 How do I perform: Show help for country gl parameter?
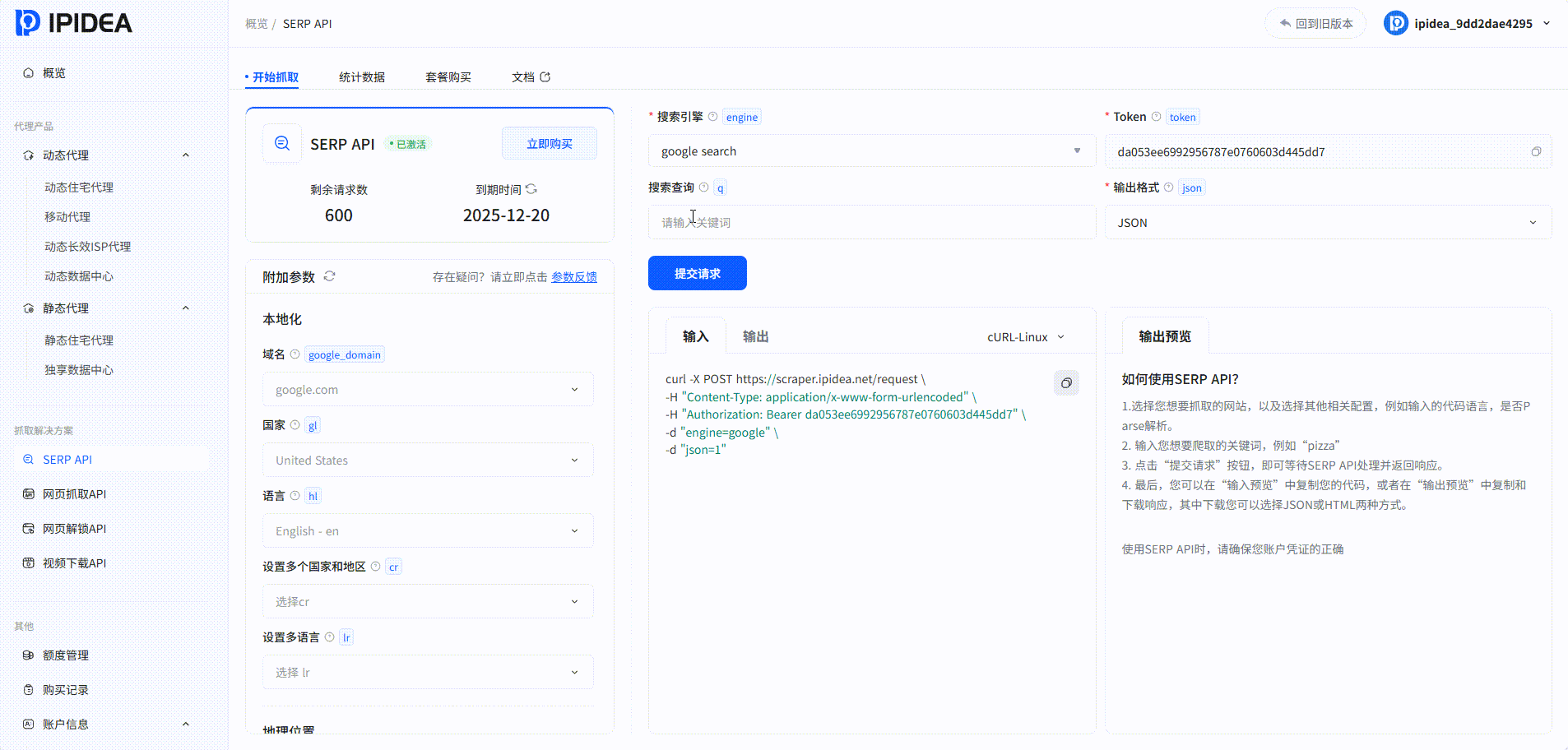(x=295, y=425)
